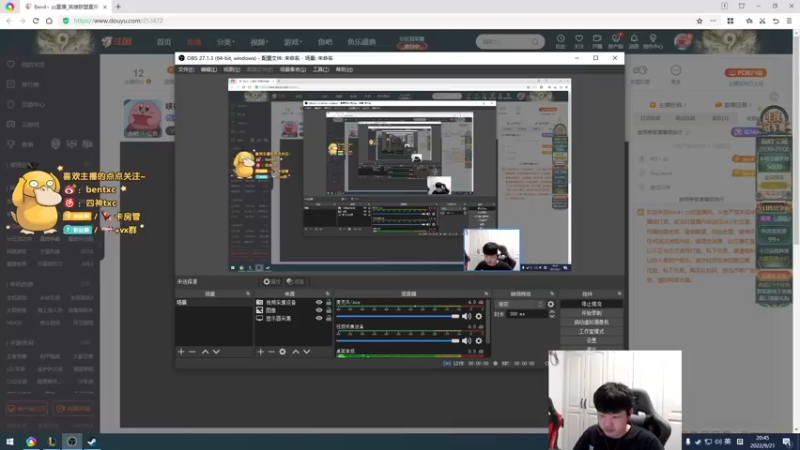Pop out the OBS Scenes dock using its header icon
The width and height of the screenshot is (800, 450).
pyautogui.click(x=248, y=294)
